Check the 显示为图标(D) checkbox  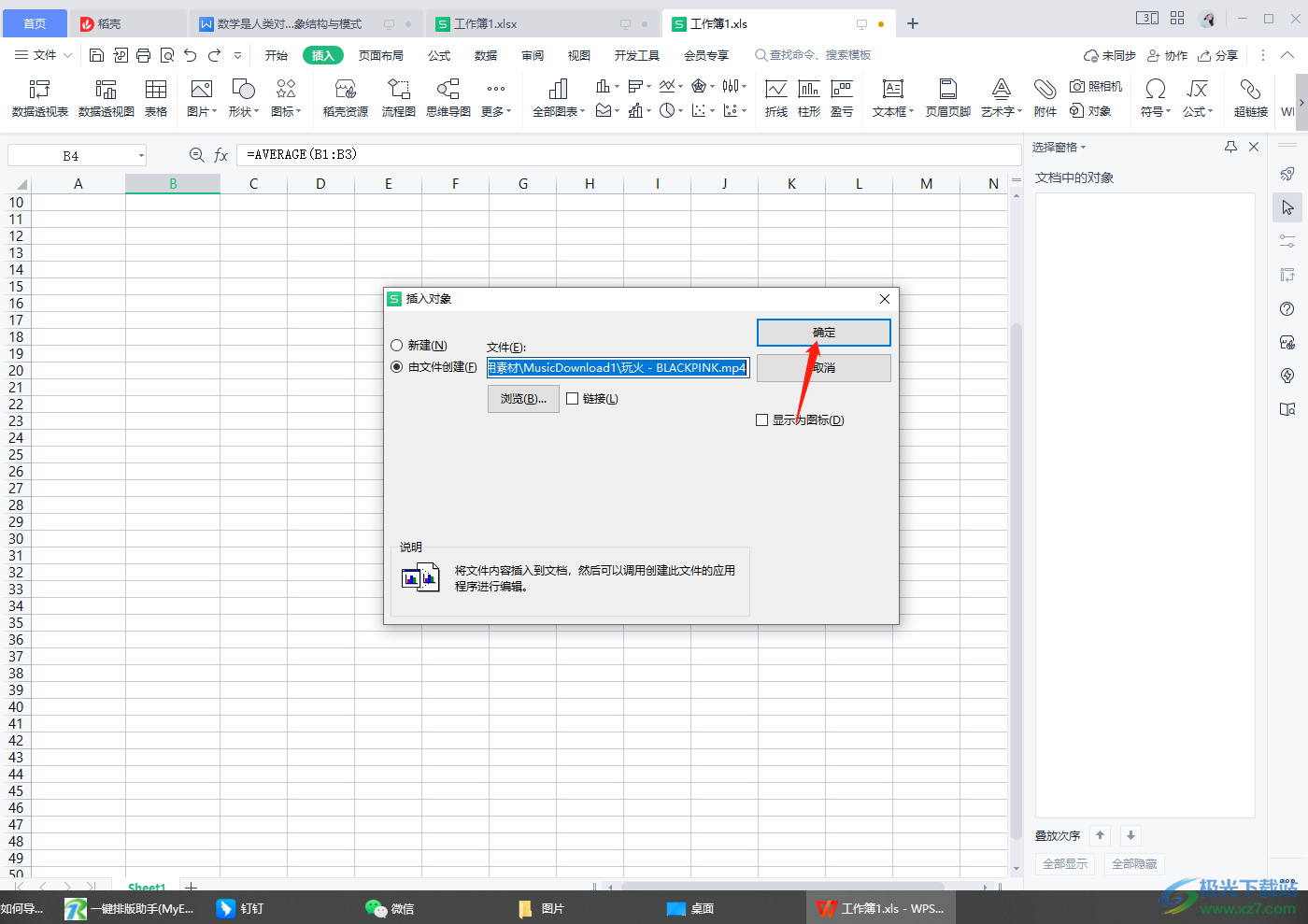pyautogui.click(x=800, y=420)
